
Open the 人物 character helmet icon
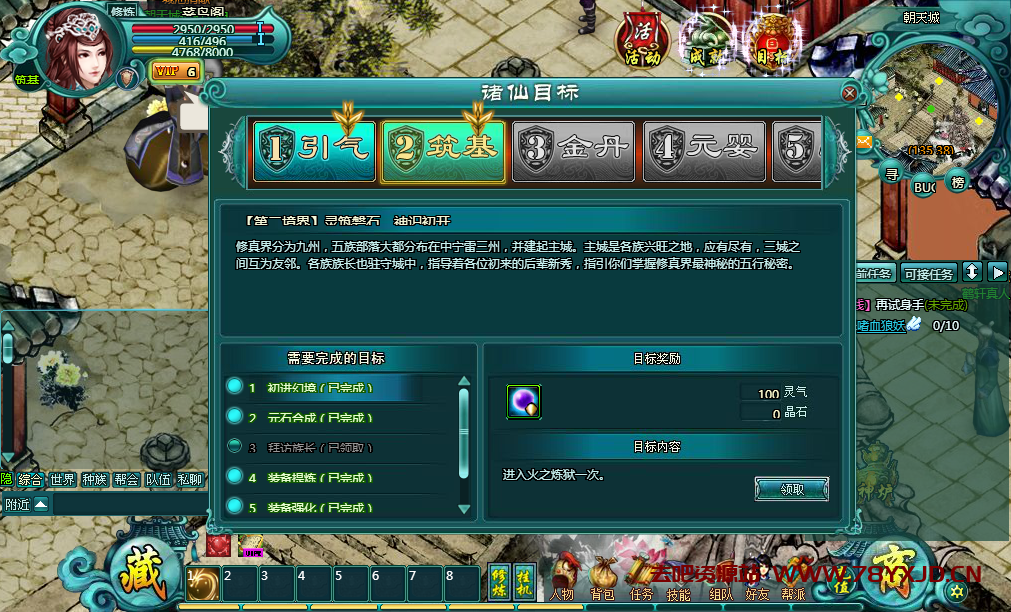[x=562, y=577]
